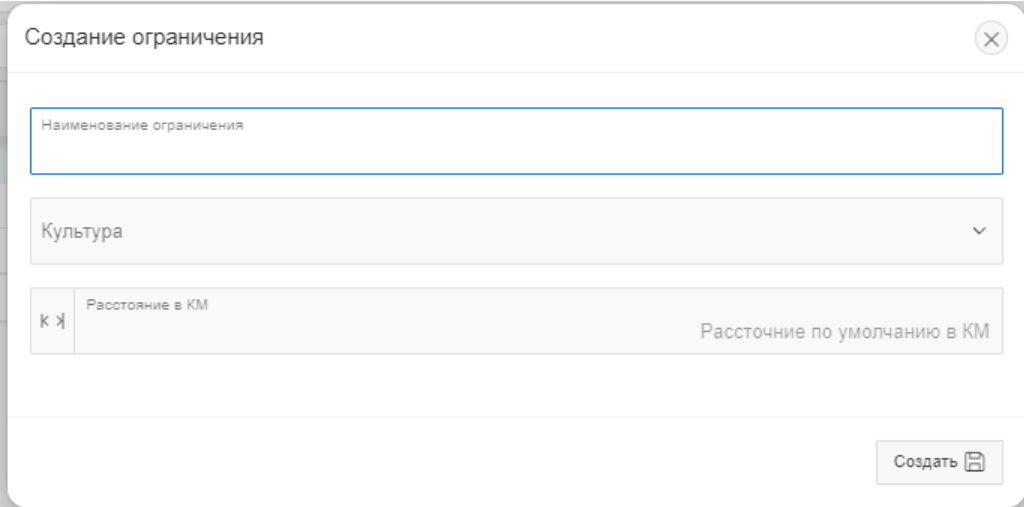The height and width of the screenshot is (507, 1024).
Task: Select the Культура label text
Action: coord(82,231)
